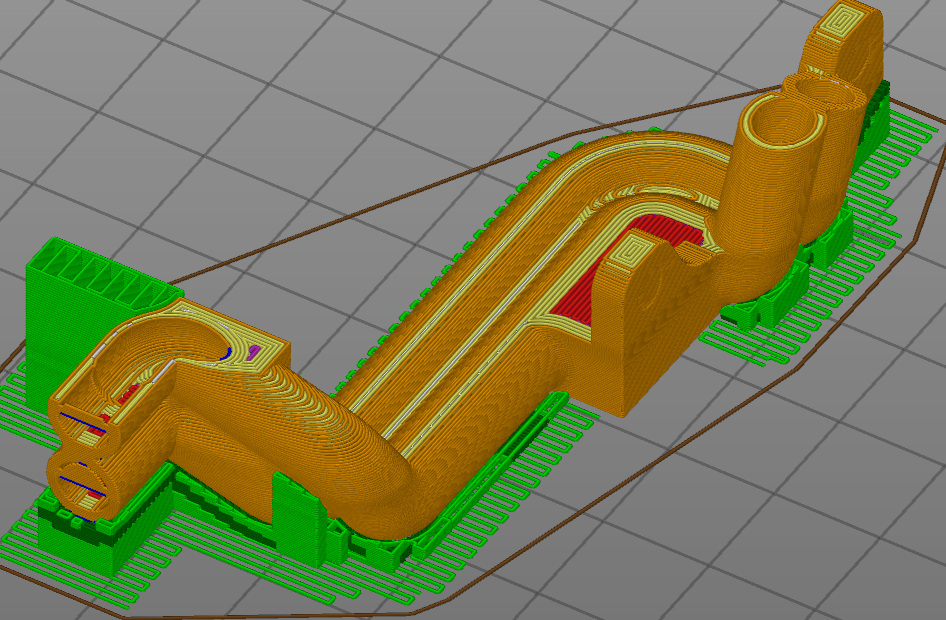This screenshot has height=620, width=946.
Task: Click the small purple patch on the model
Action: 256,350
